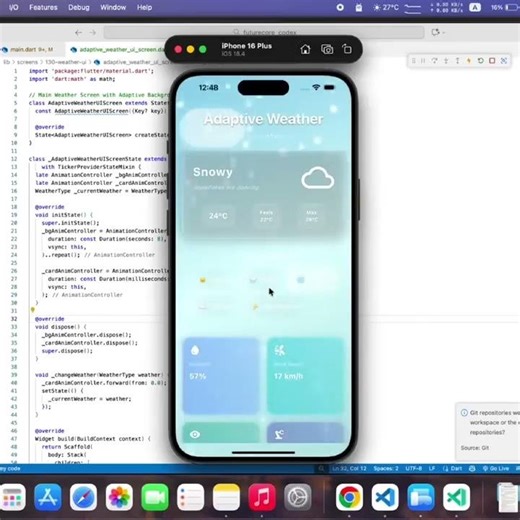Open Music app from the Dock

click(262, 497)
